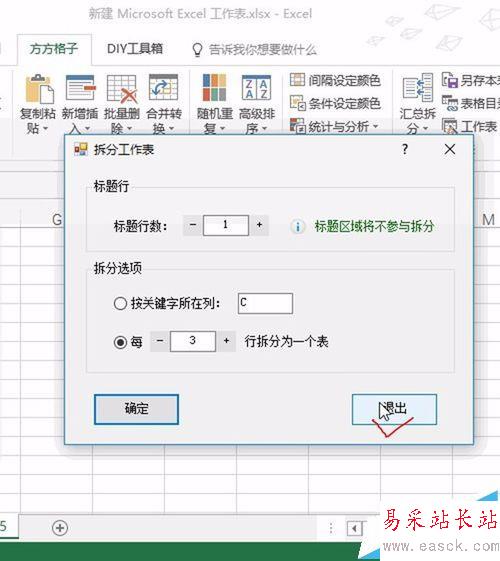The image size is (500, 561).
Task: Click the 表格目录 icon
Action: (450, 103)
